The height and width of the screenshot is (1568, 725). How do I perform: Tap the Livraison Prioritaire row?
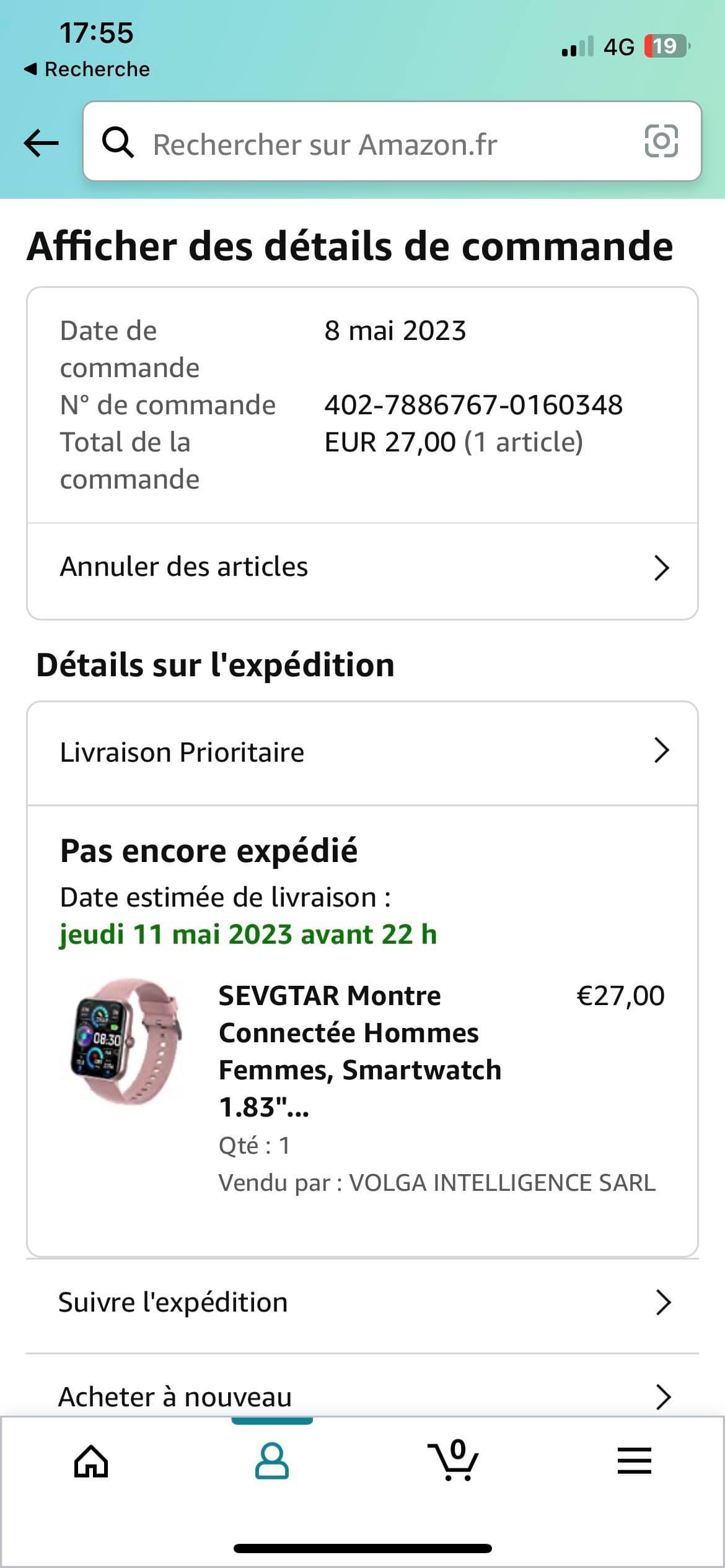182,752
